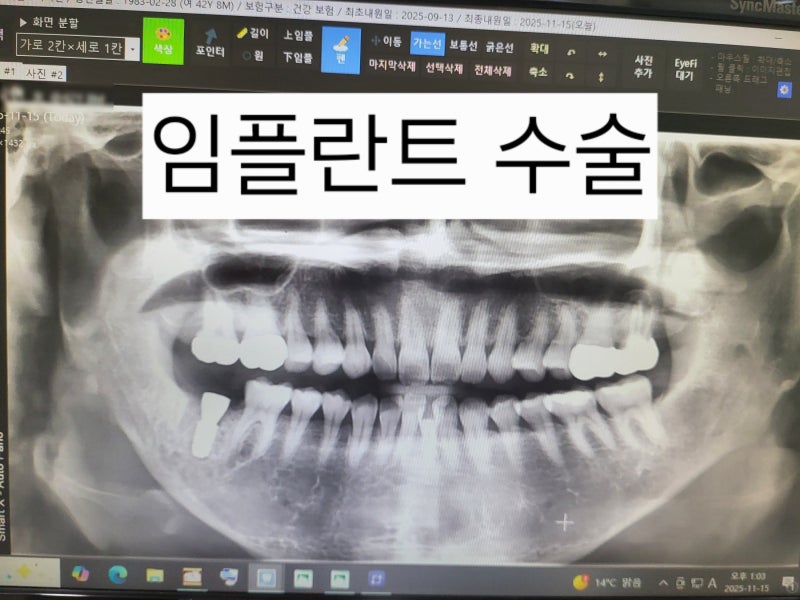Click 확대 to zoom in
Screen dimensions: 800x600
[x=539, y=49]
